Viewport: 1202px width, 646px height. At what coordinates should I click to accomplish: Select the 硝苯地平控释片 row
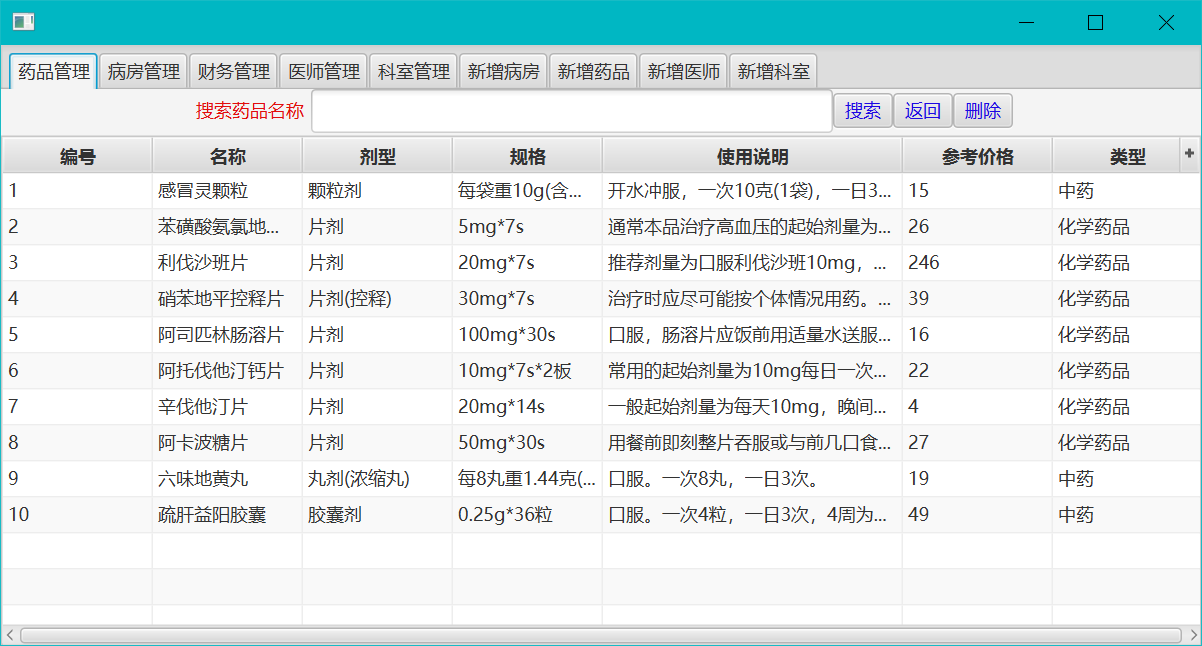point(601,299)
